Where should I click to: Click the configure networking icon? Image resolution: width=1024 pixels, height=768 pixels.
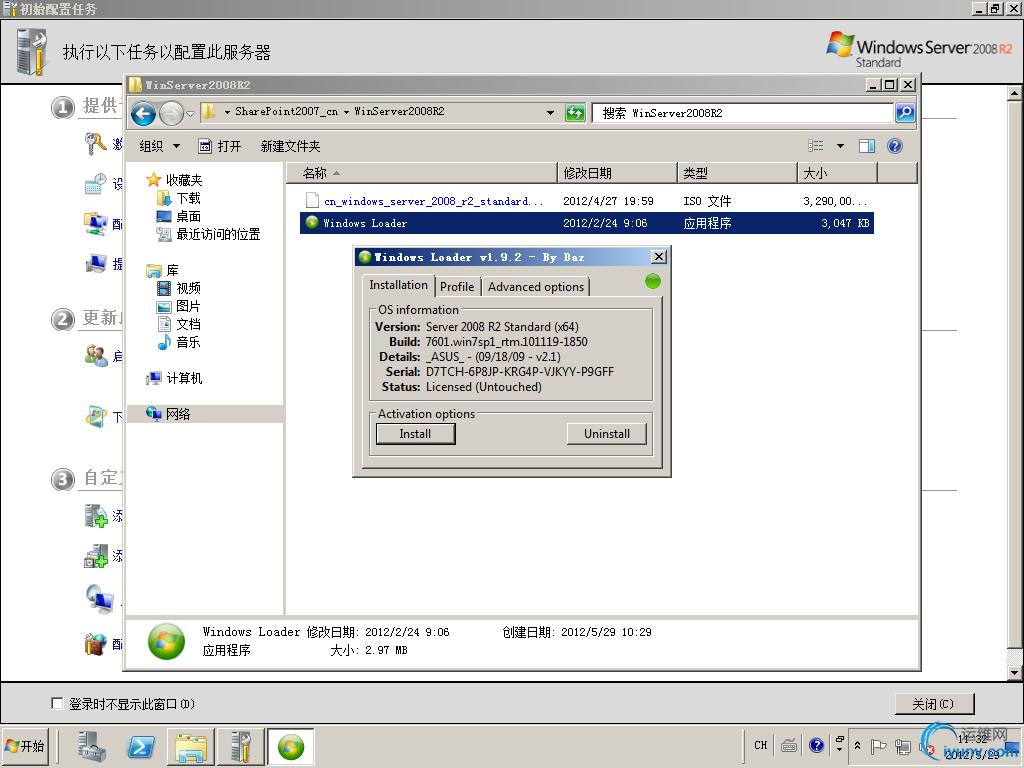[96, 224]
